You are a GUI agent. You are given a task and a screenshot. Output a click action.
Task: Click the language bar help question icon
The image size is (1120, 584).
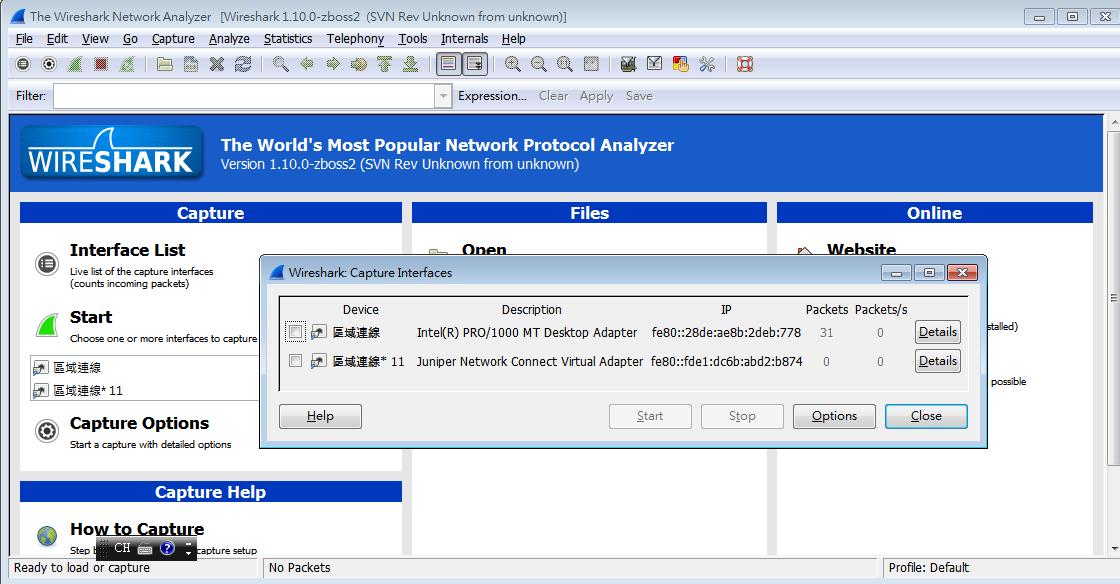pos(167,548)
